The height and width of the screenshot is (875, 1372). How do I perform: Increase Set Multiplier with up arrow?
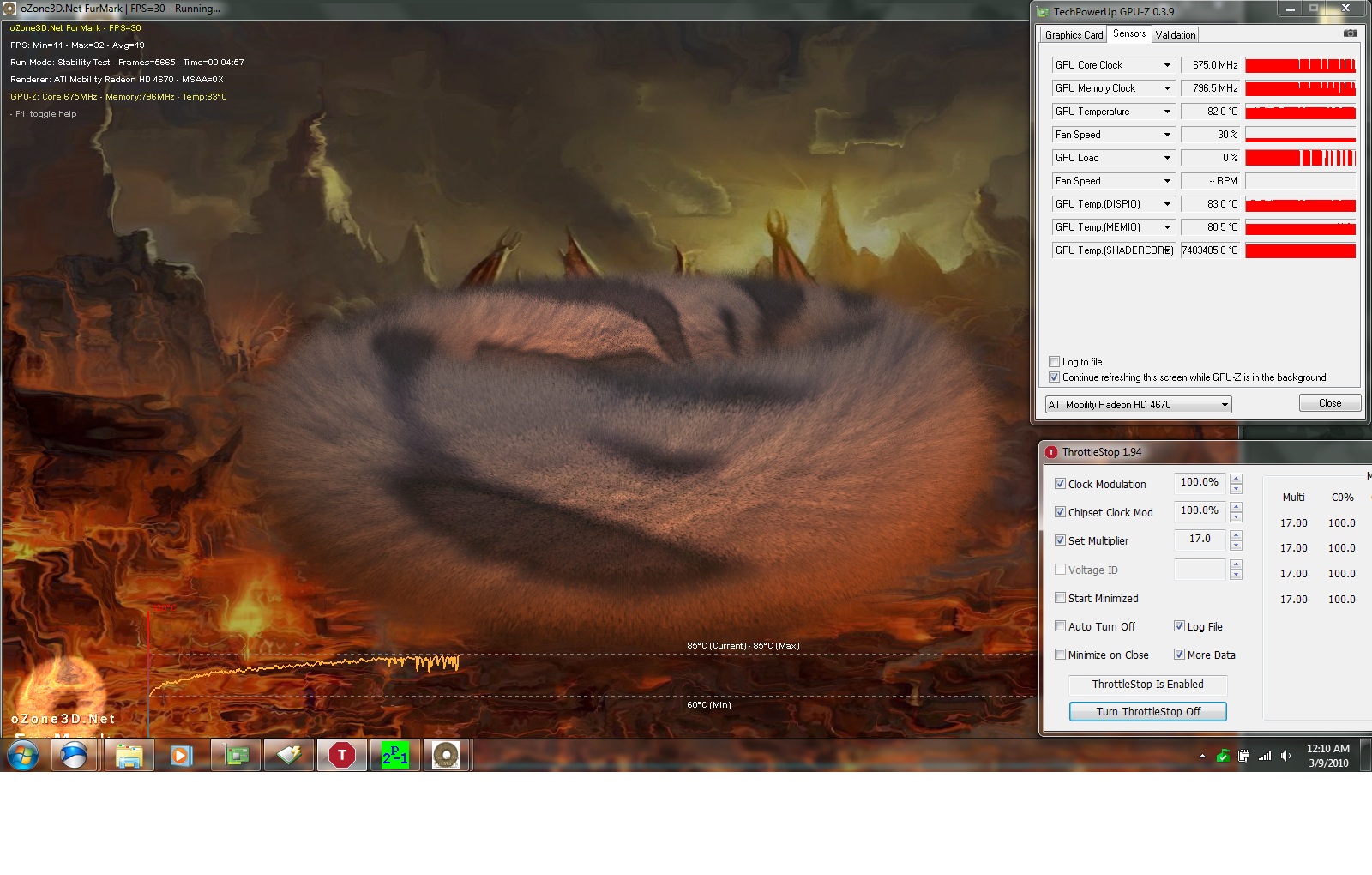pyautogui.click(x=1236, y=535)
